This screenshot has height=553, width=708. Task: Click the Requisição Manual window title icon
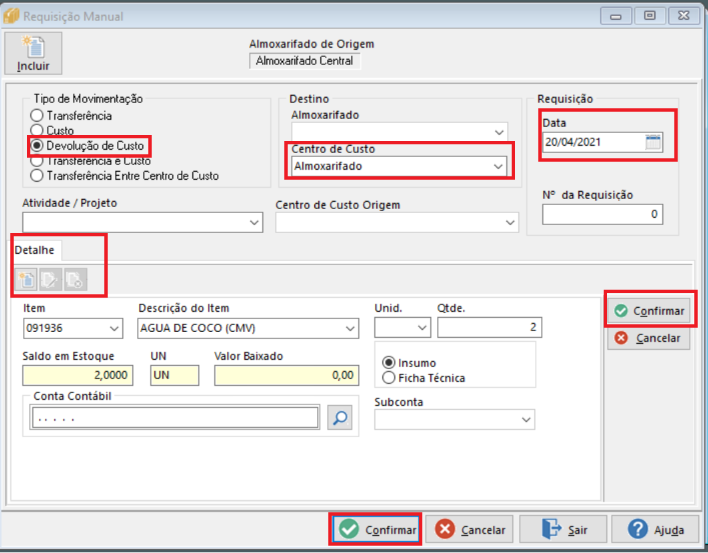point(11,16)
